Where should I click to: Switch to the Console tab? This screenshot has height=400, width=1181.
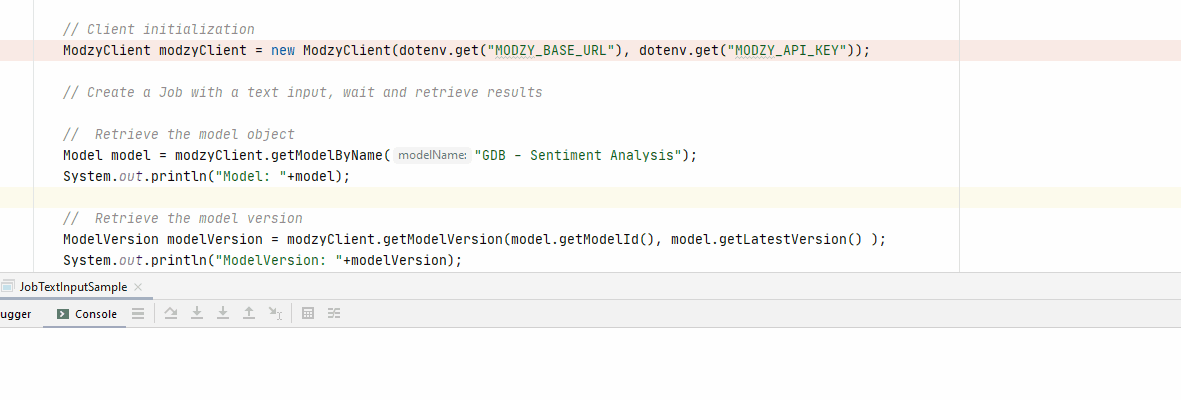point(86,314)
